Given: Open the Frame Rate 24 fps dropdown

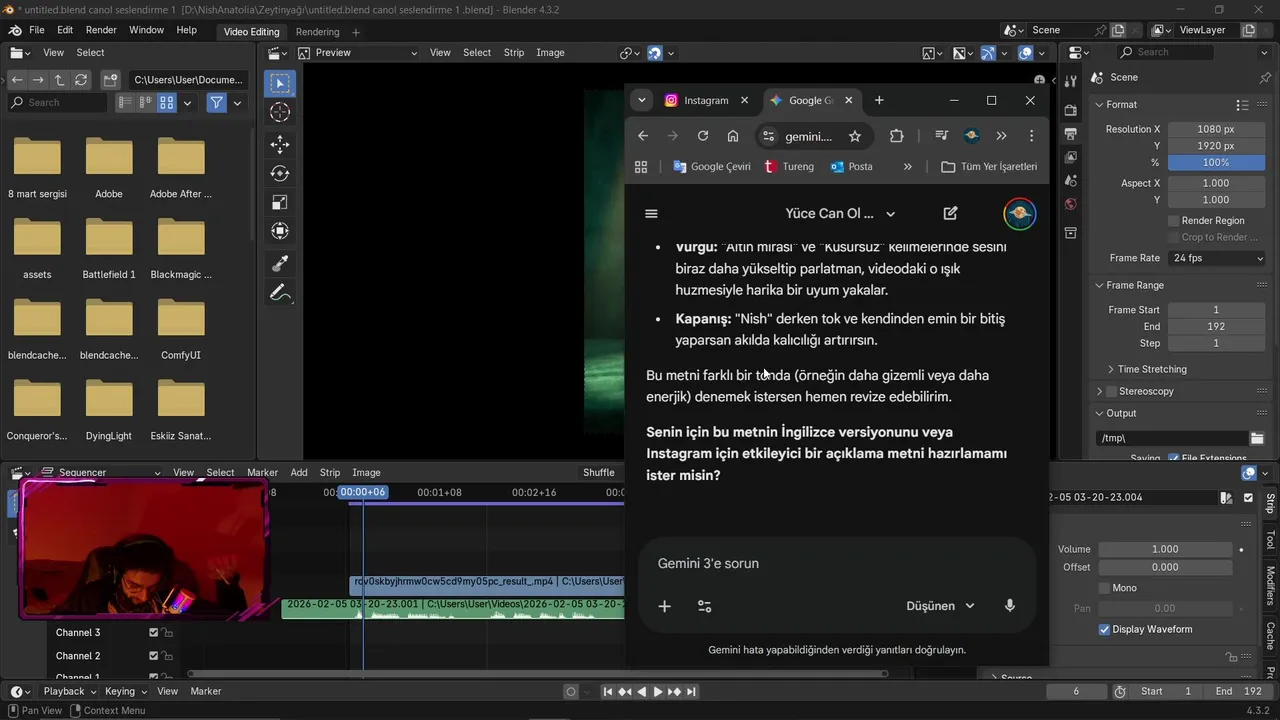Looking at the screenshot, I should 1217,258.
